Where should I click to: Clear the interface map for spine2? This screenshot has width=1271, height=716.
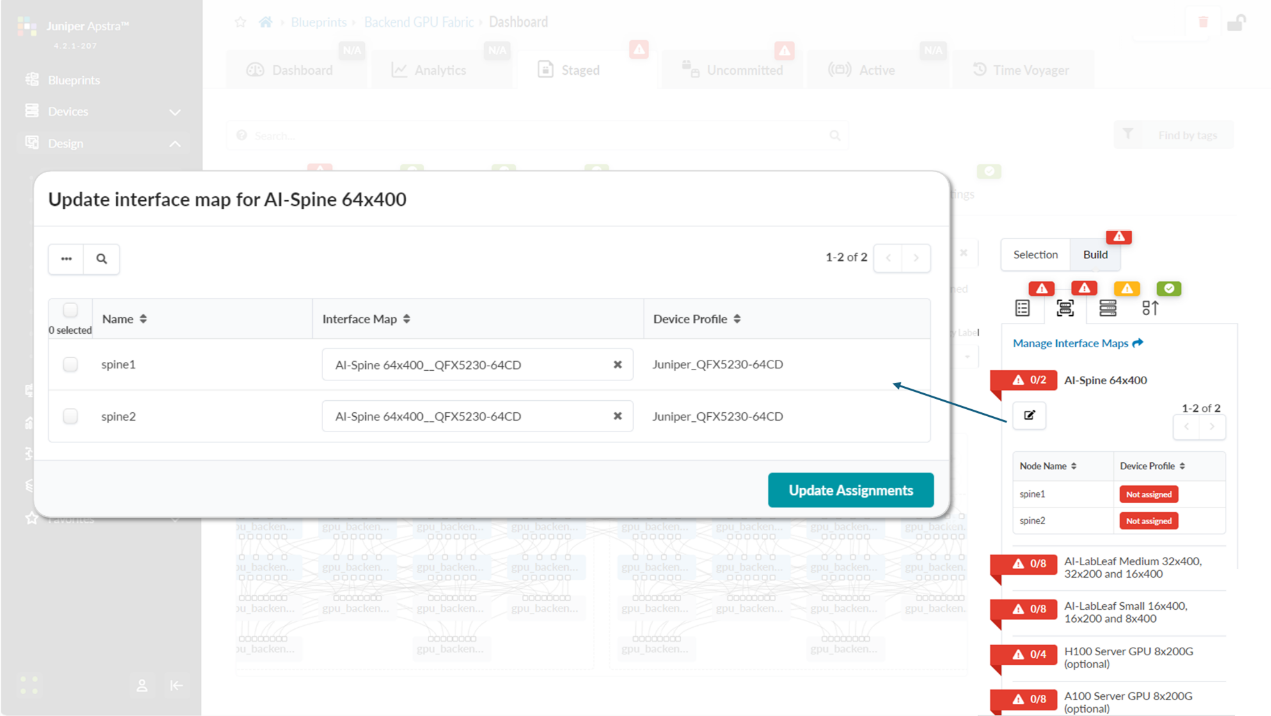coord(617,416)
